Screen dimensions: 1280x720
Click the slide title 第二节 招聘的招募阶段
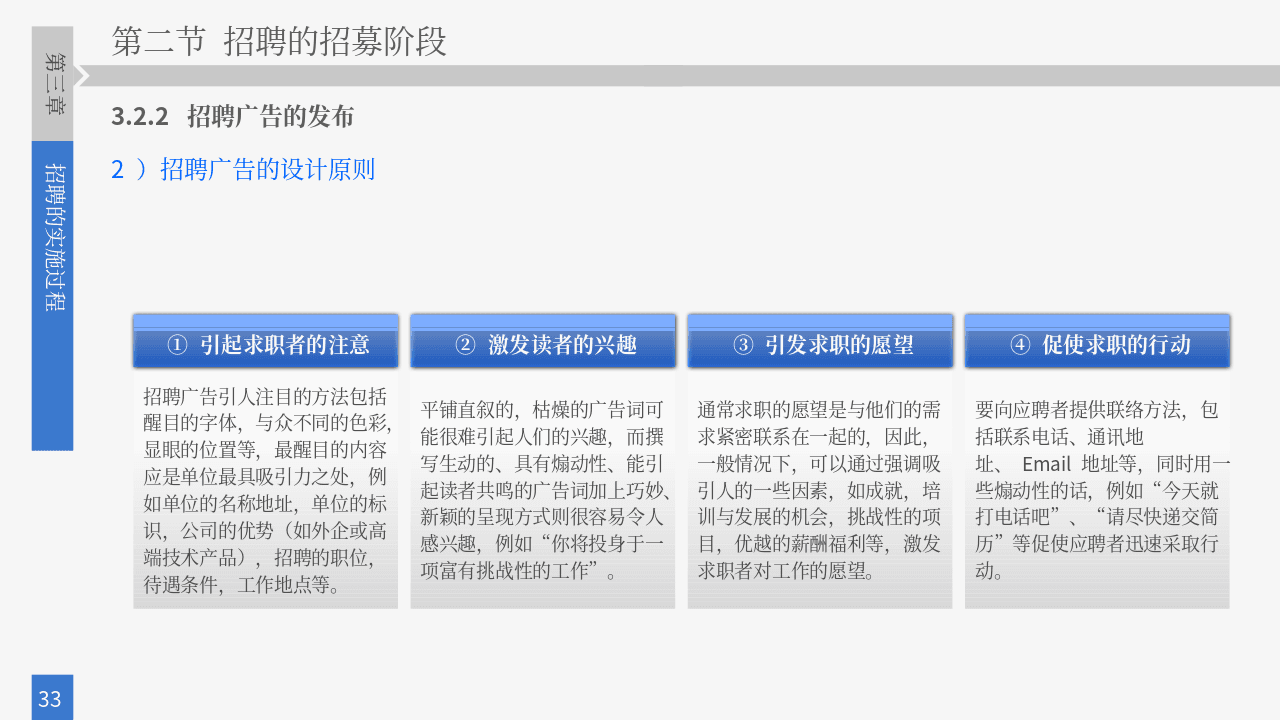pos(279,42)
